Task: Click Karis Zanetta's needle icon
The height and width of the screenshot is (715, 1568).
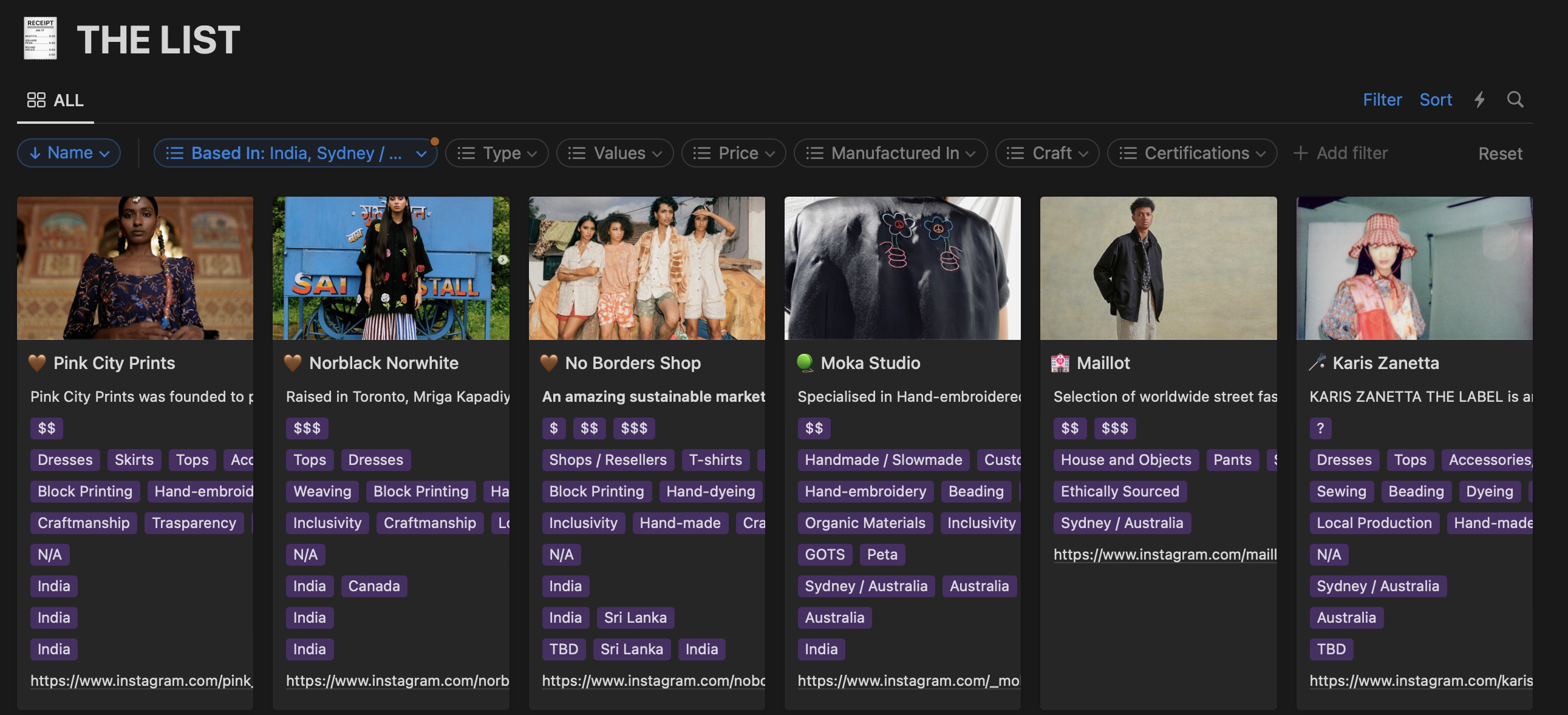Action: (1317, 363)
